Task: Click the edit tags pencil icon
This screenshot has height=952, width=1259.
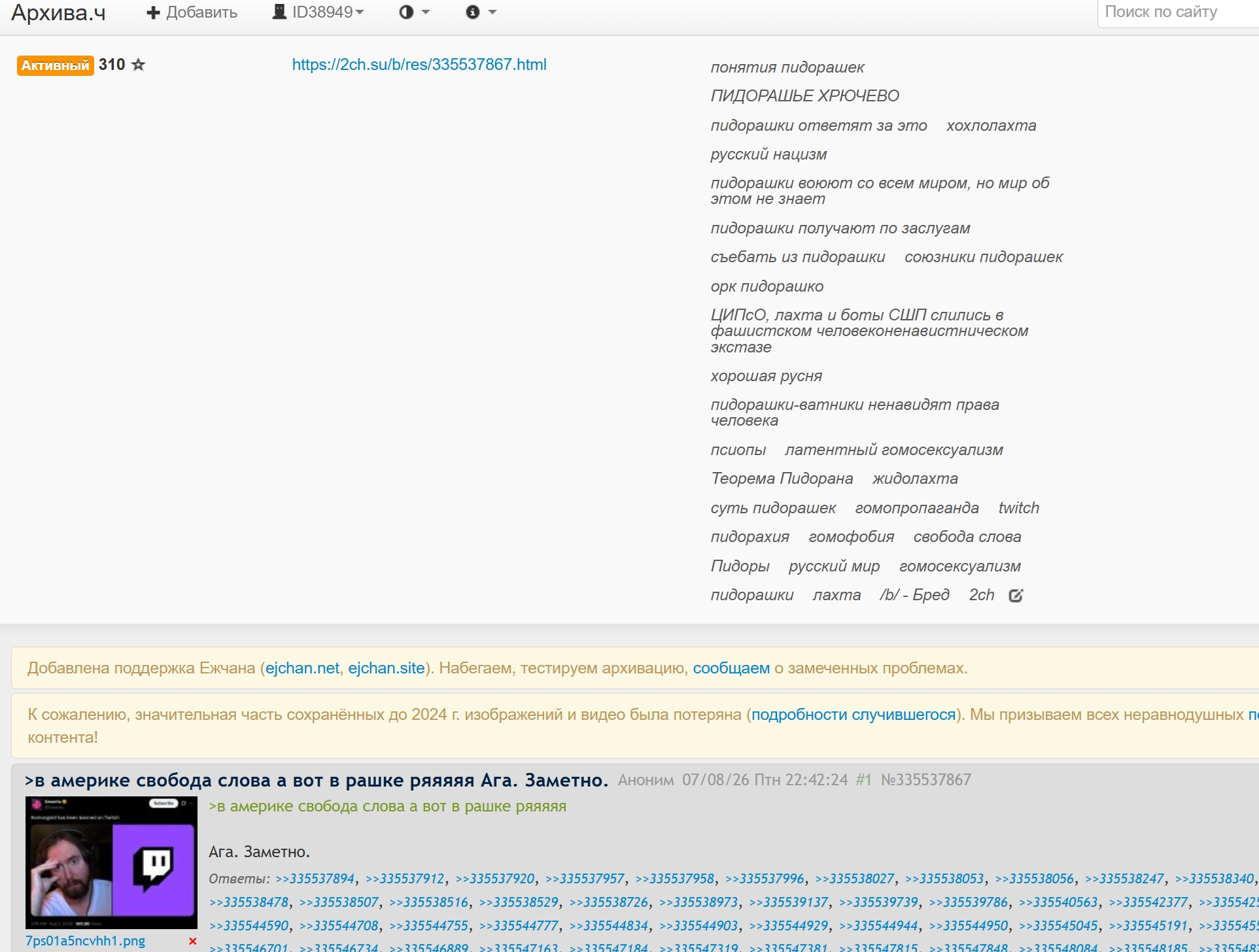Action: 1016,595
